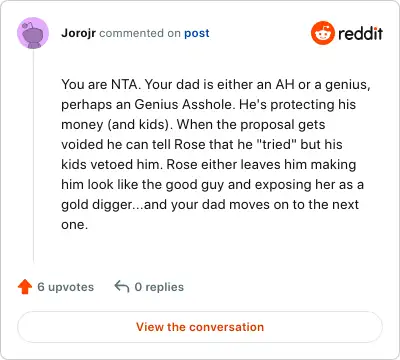
Task: Click Jorojr's purple Snoo avatar
Action: (33, 33)
